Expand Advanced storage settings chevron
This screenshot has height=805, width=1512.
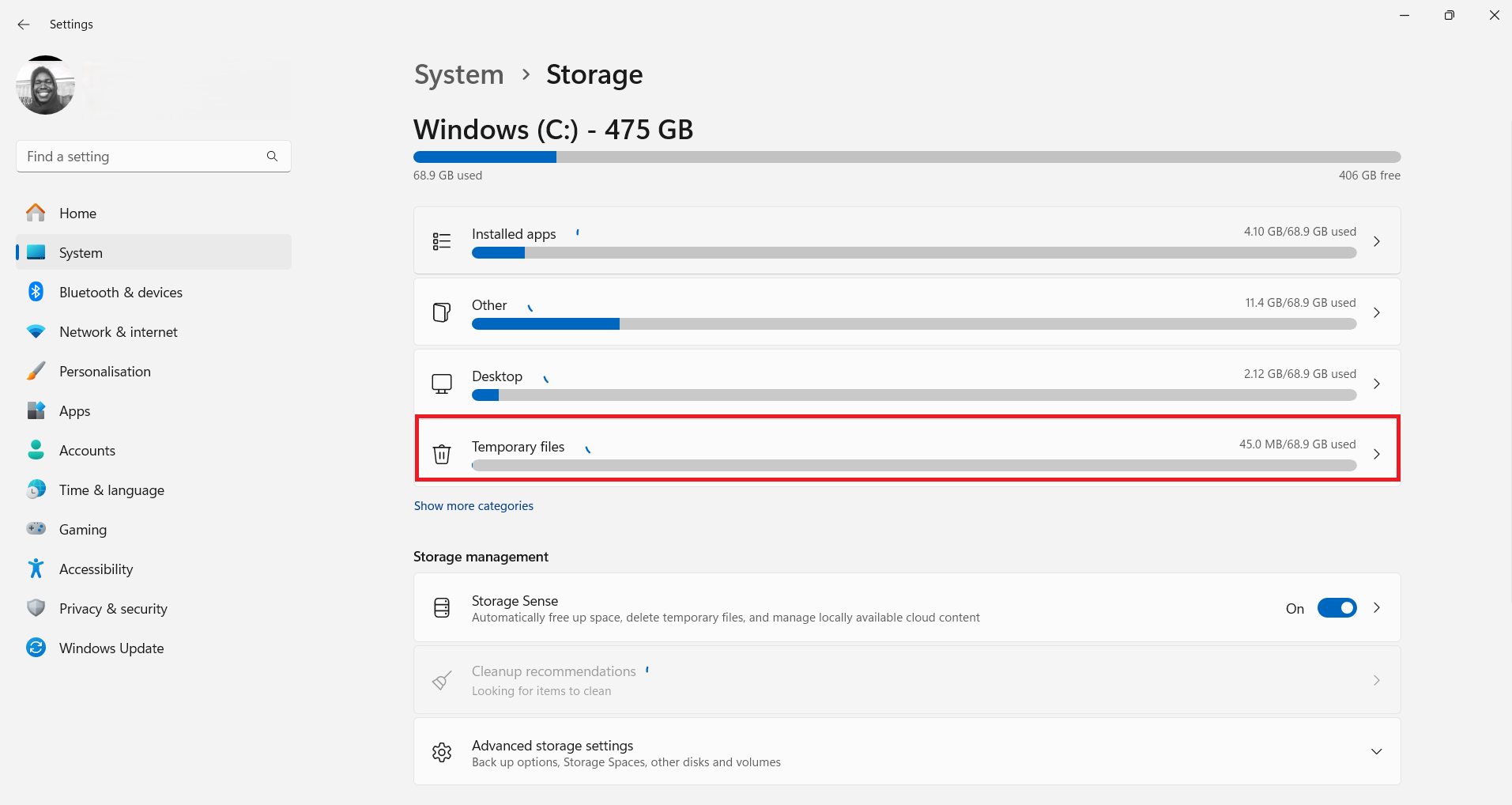click(x=1376, y=751)
